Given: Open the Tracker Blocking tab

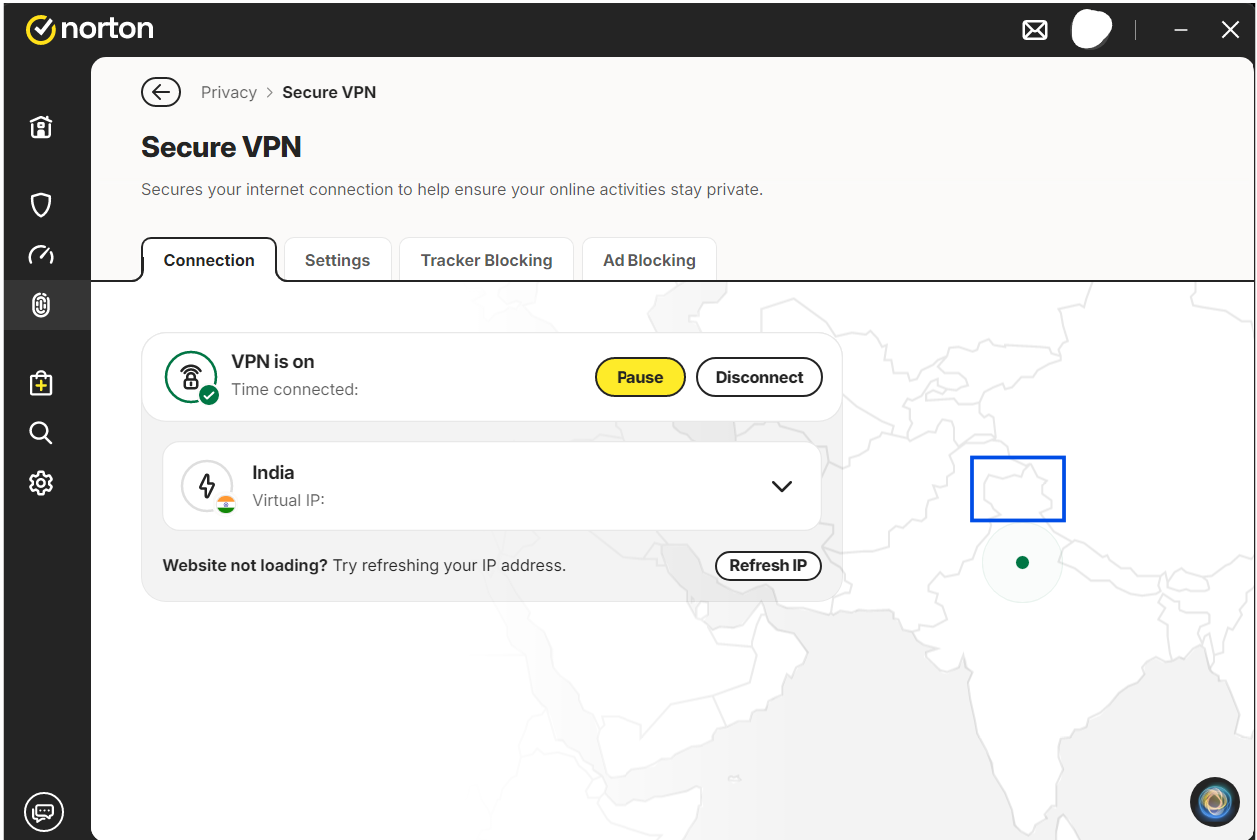Looking at the screenshot, I should point(486,260).
